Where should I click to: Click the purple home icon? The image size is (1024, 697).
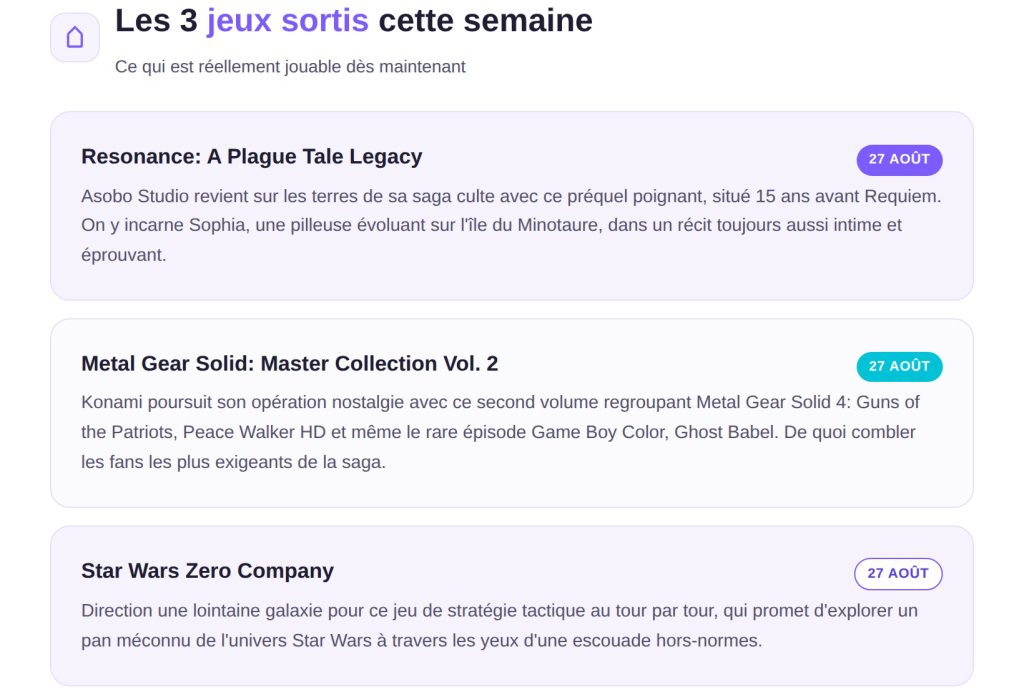(x=74, y=37)
